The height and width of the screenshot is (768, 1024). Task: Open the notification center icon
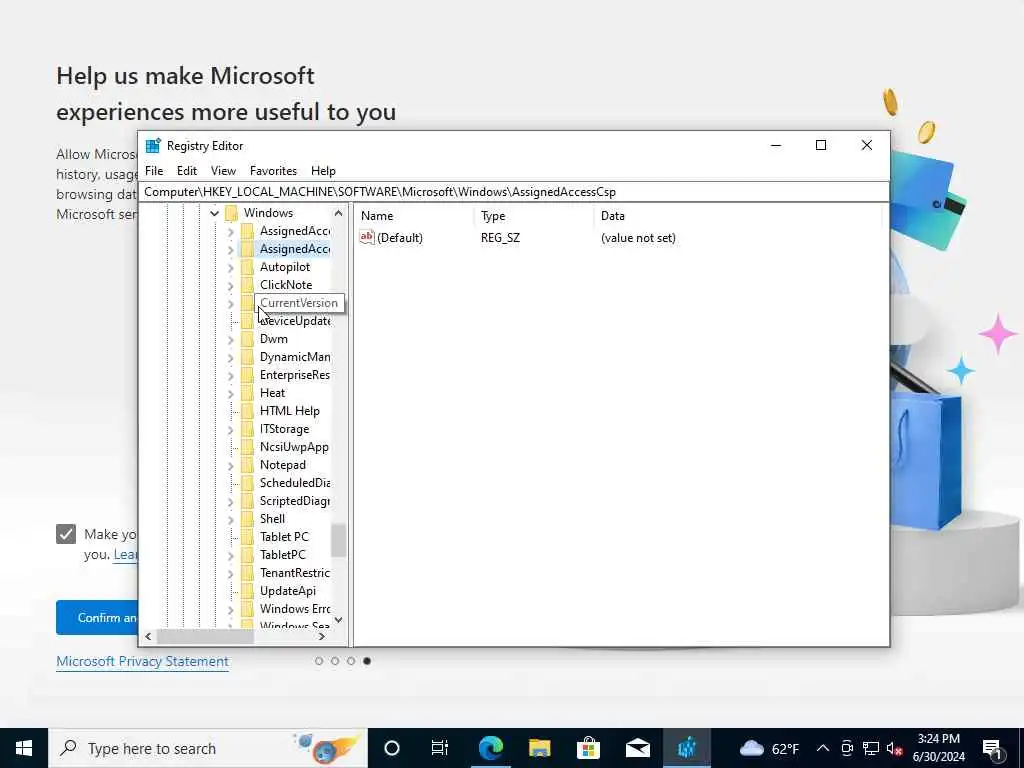coord(993,749)
